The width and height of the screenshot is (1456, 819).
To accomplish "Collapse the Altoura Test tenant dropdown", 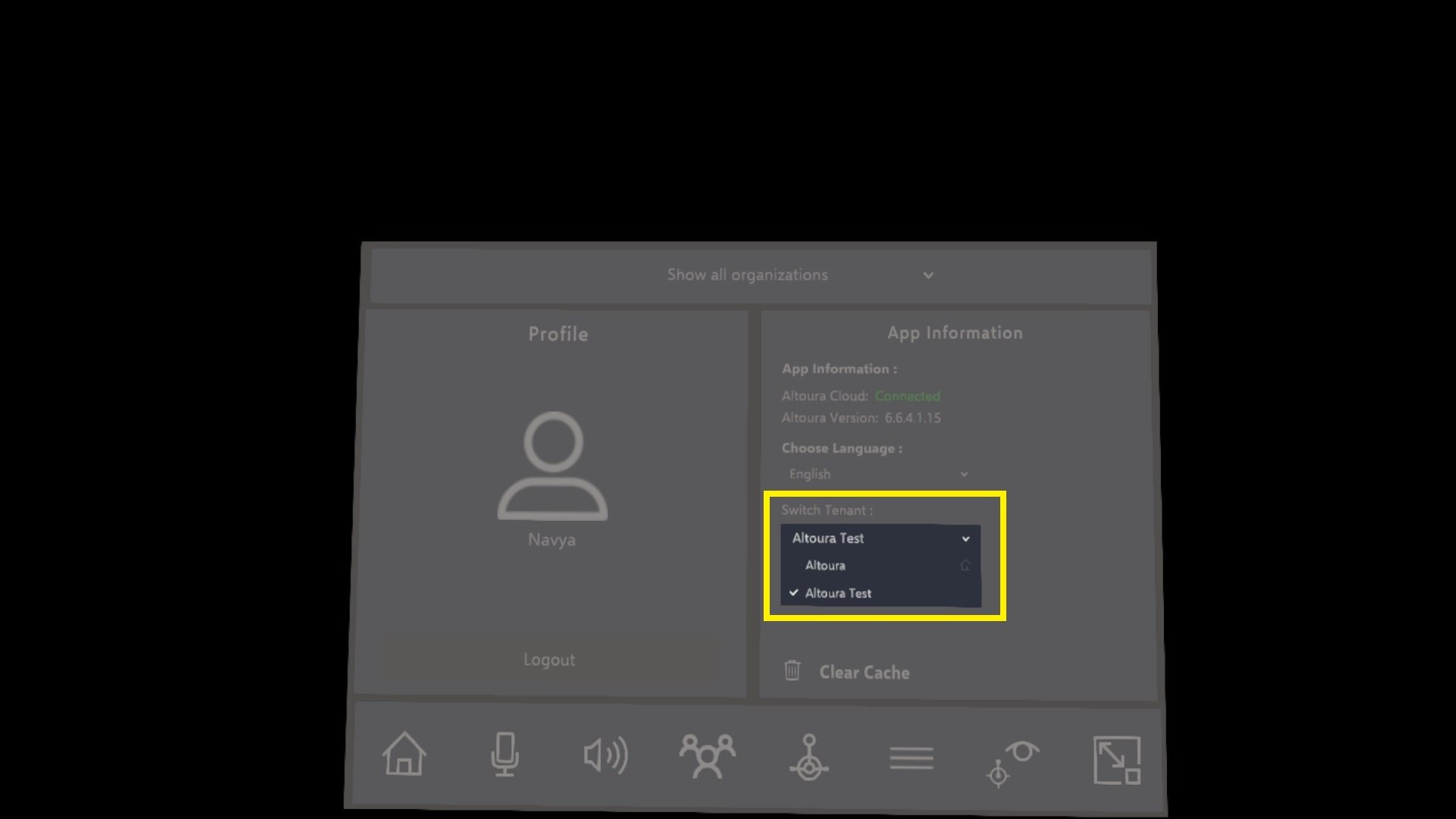I will click(880, 538).
